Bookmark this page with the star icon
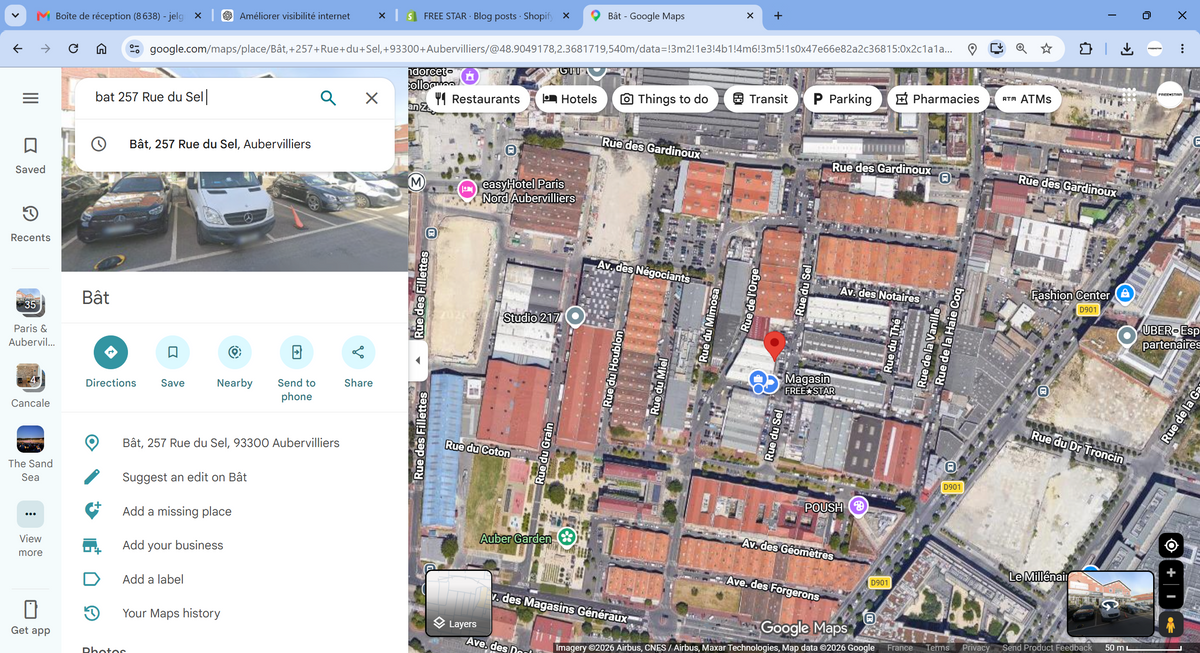1200x653 pixels. coord(1046,49)
